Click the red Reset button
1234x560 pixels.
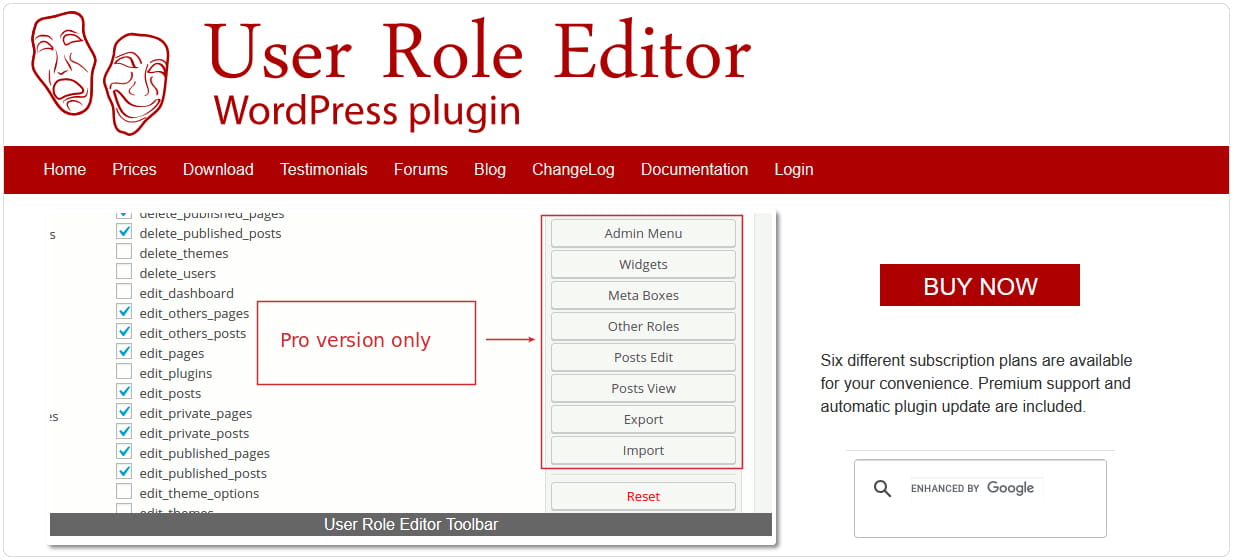pyautogui.click(x=643, y=496)
